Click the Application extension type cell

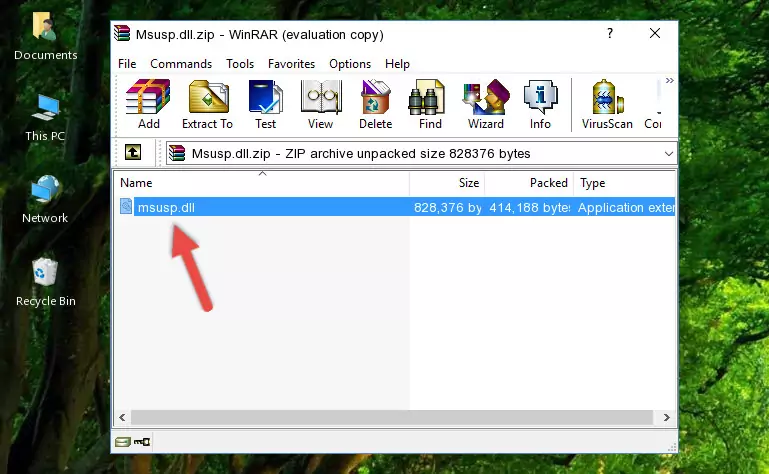coord(625,208)
